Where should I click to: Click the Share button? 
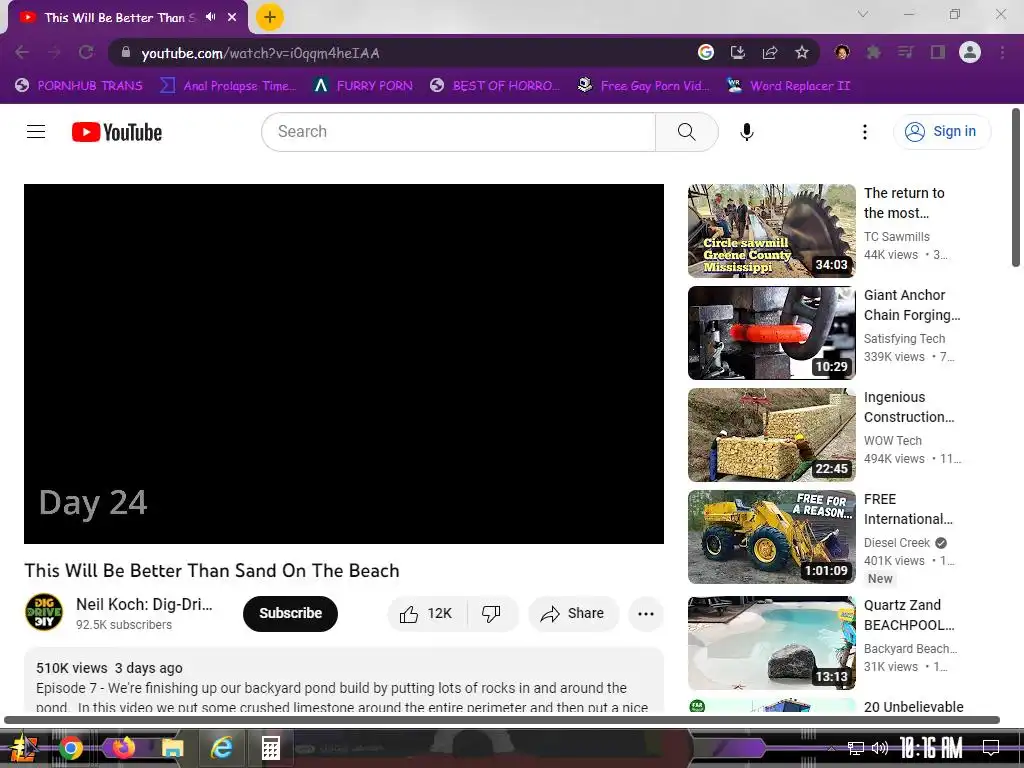point(573,614)
